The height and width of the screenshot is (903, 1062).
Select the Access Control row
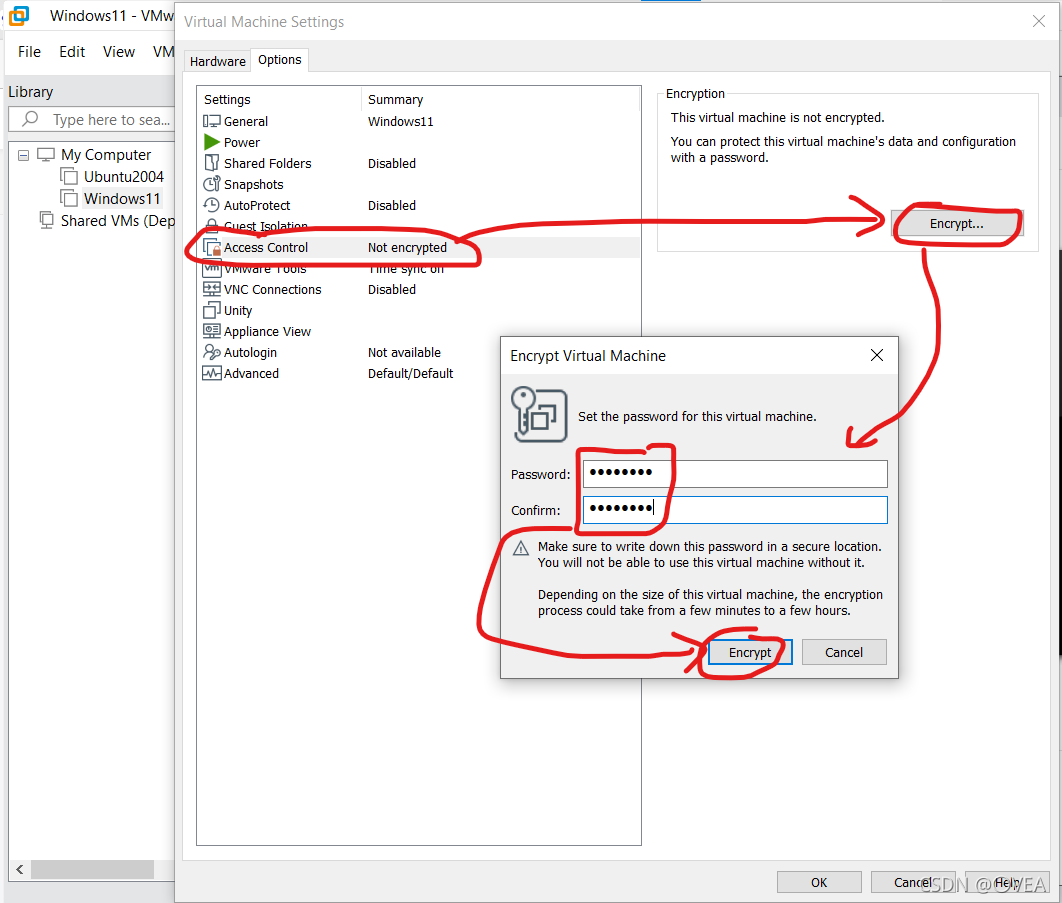[x=419, y=247]
